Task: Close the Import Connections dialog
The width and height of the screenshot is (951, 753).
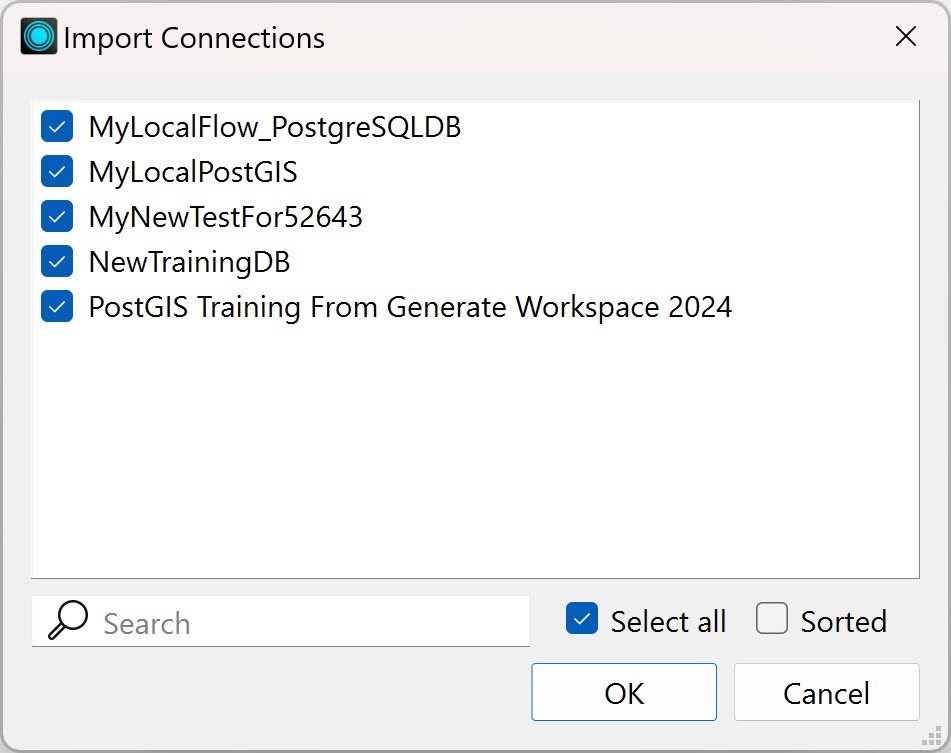Action: pos(906,36)
